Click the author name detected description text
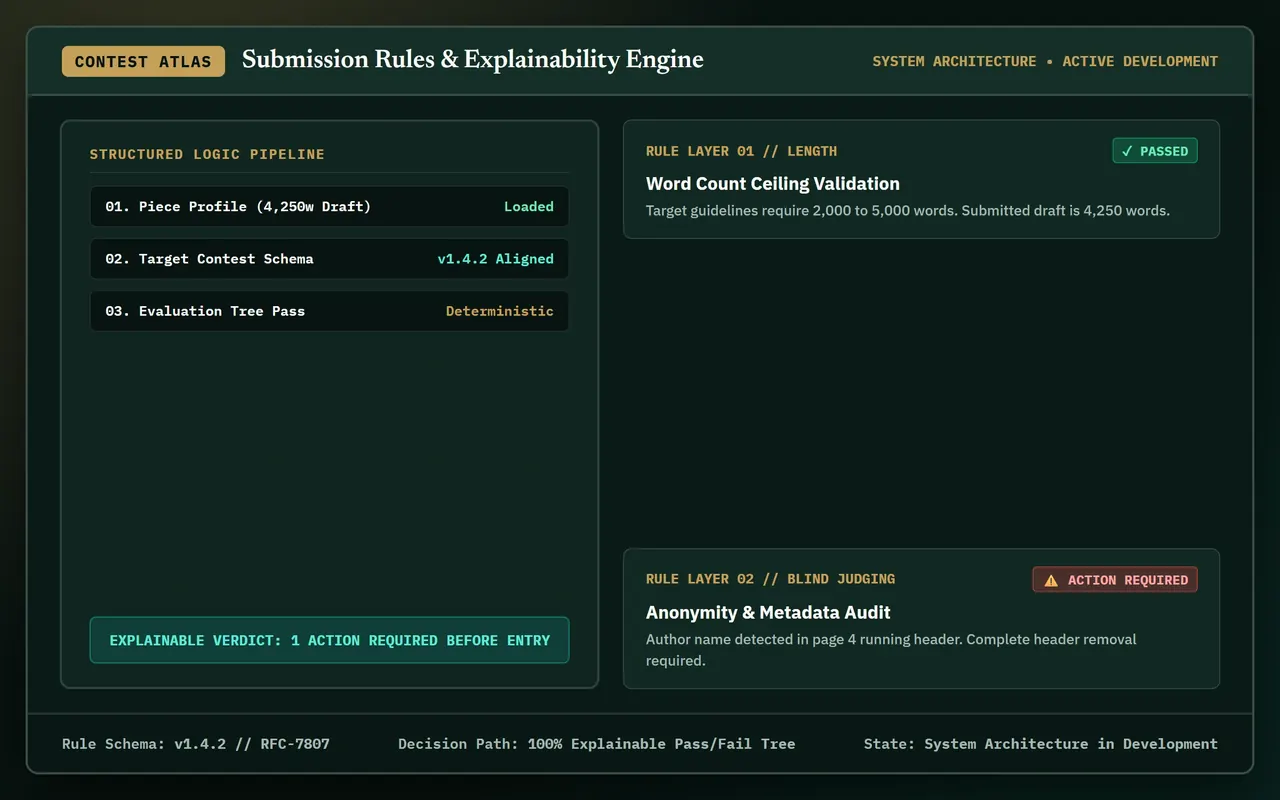 click(x=891, y=650)
